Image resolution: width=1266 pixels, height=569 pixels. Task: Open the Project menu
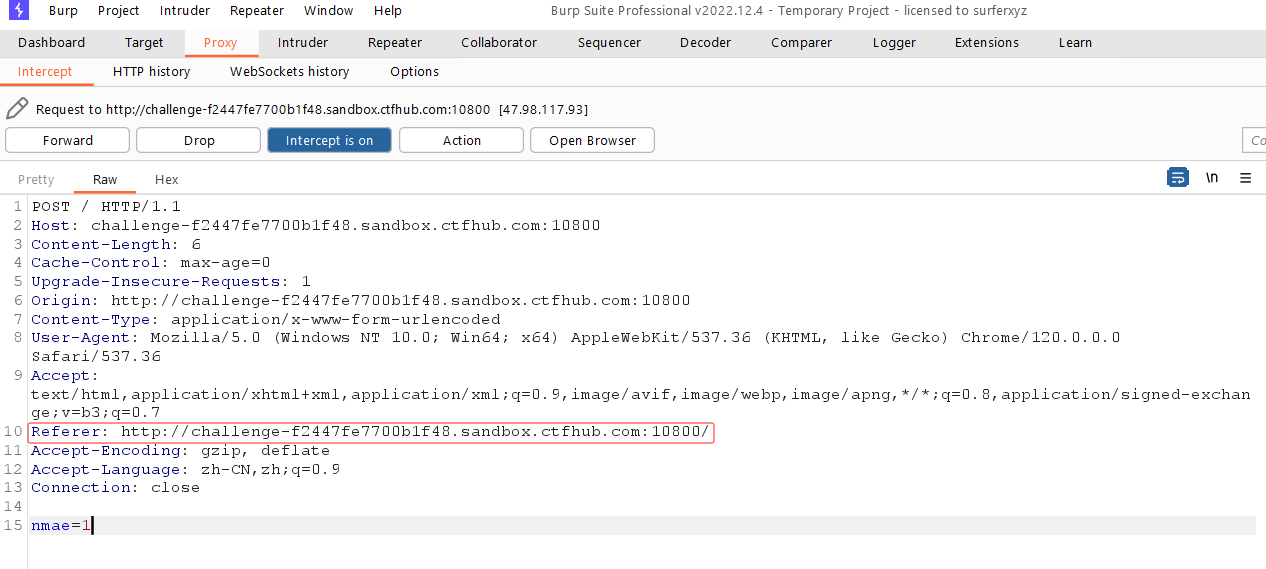(x=119, y=11)
